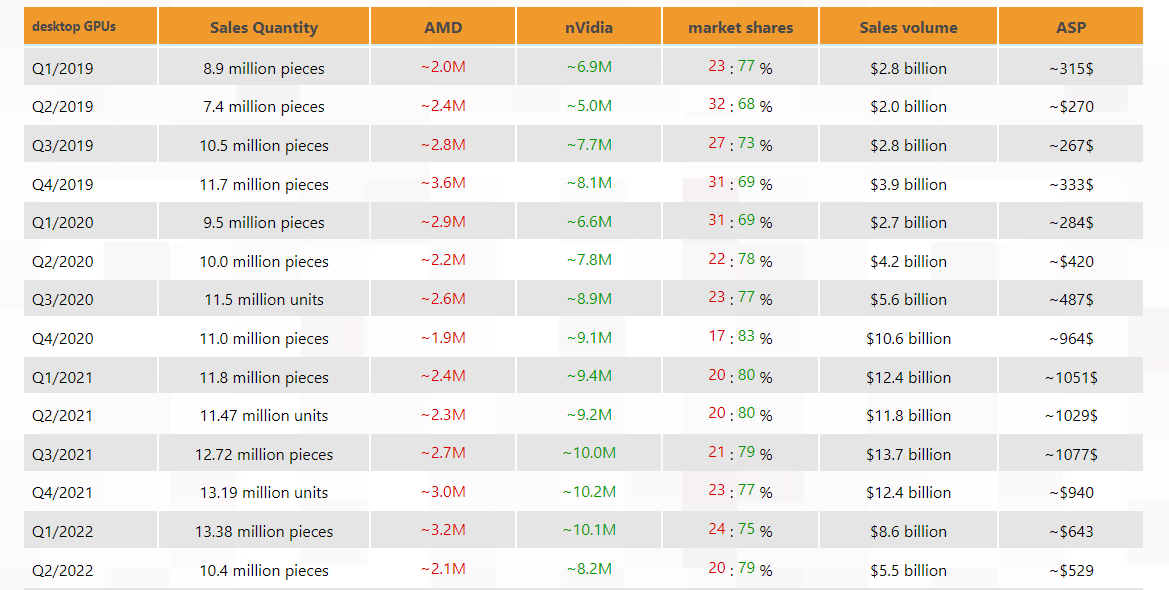This screenshot has height=590, width=1169.
Task: Select the Q4/2020 quarter cell
Action: click(x=62, y=339)
